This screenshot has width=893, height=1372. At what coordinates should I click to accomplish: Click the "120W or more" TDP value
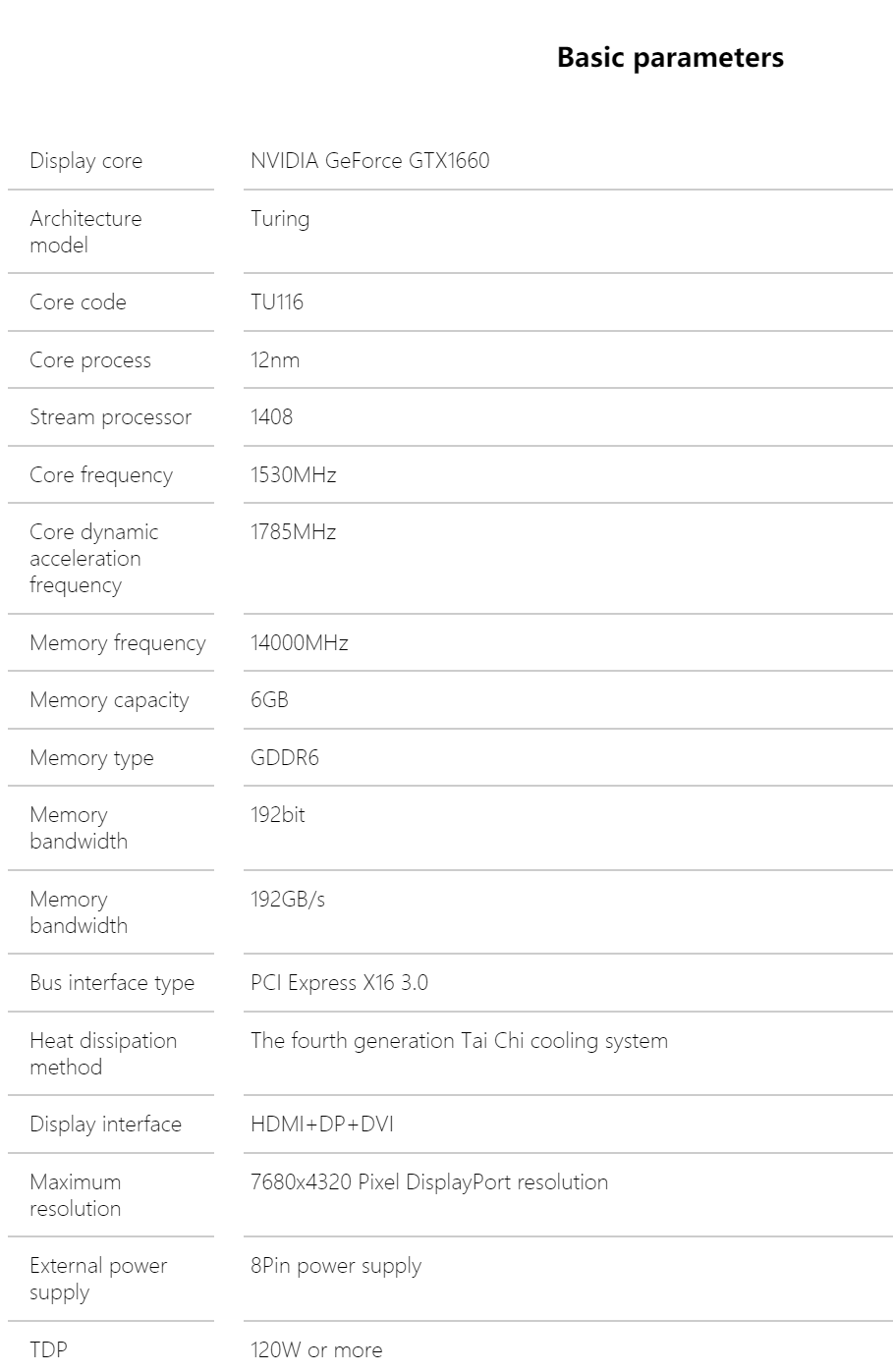pos(316,1350)
